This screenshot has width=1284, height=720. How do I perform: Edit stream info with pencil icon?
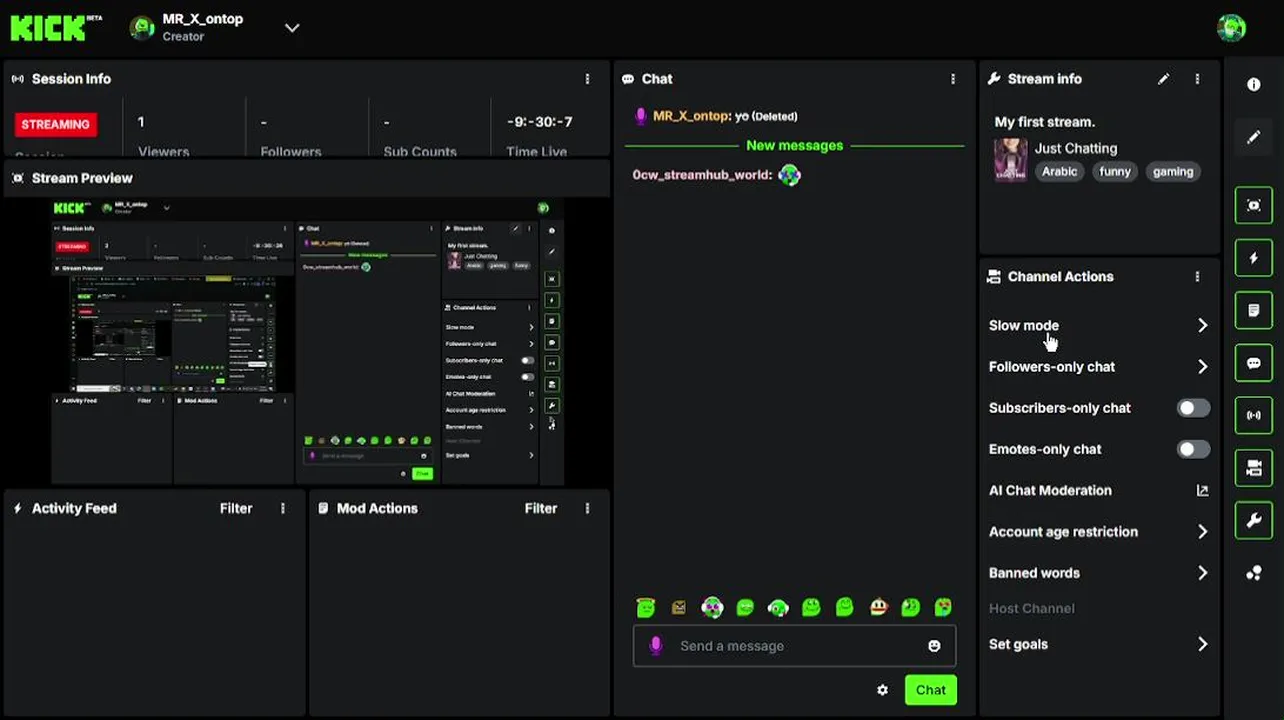coord(1163,79)
